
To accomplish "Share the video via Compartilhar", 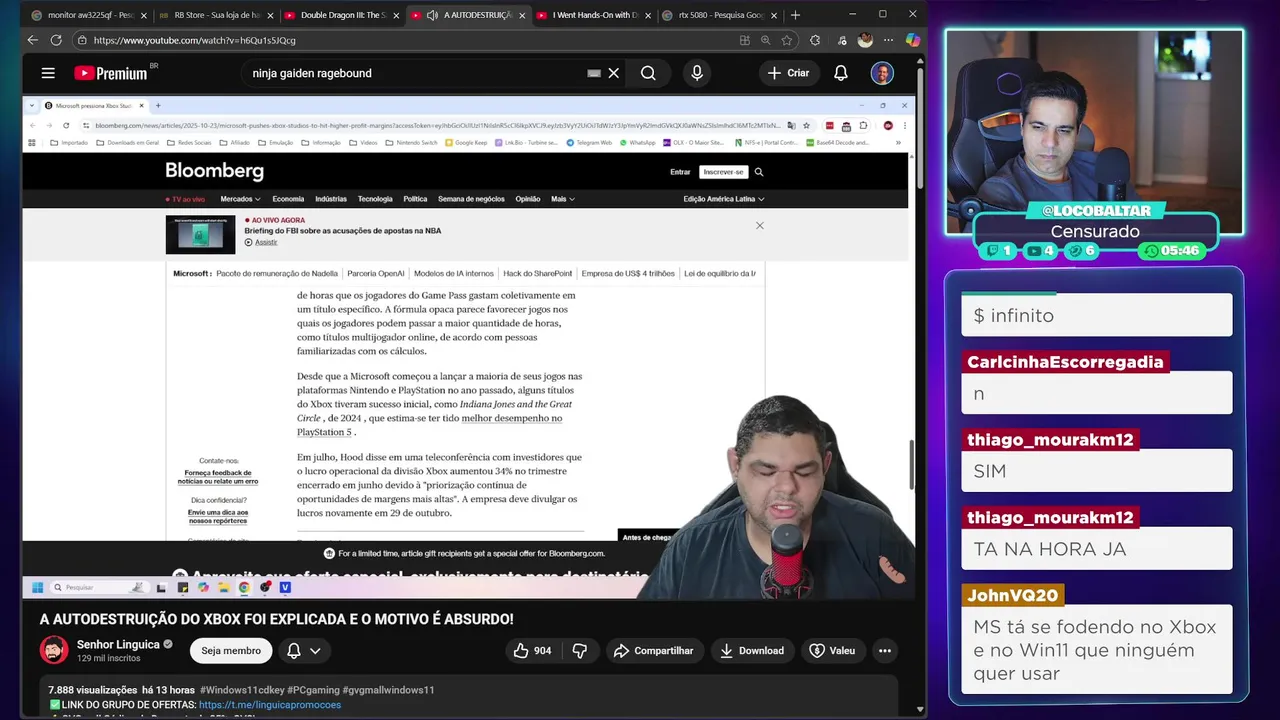I will (x=653, y=651).
